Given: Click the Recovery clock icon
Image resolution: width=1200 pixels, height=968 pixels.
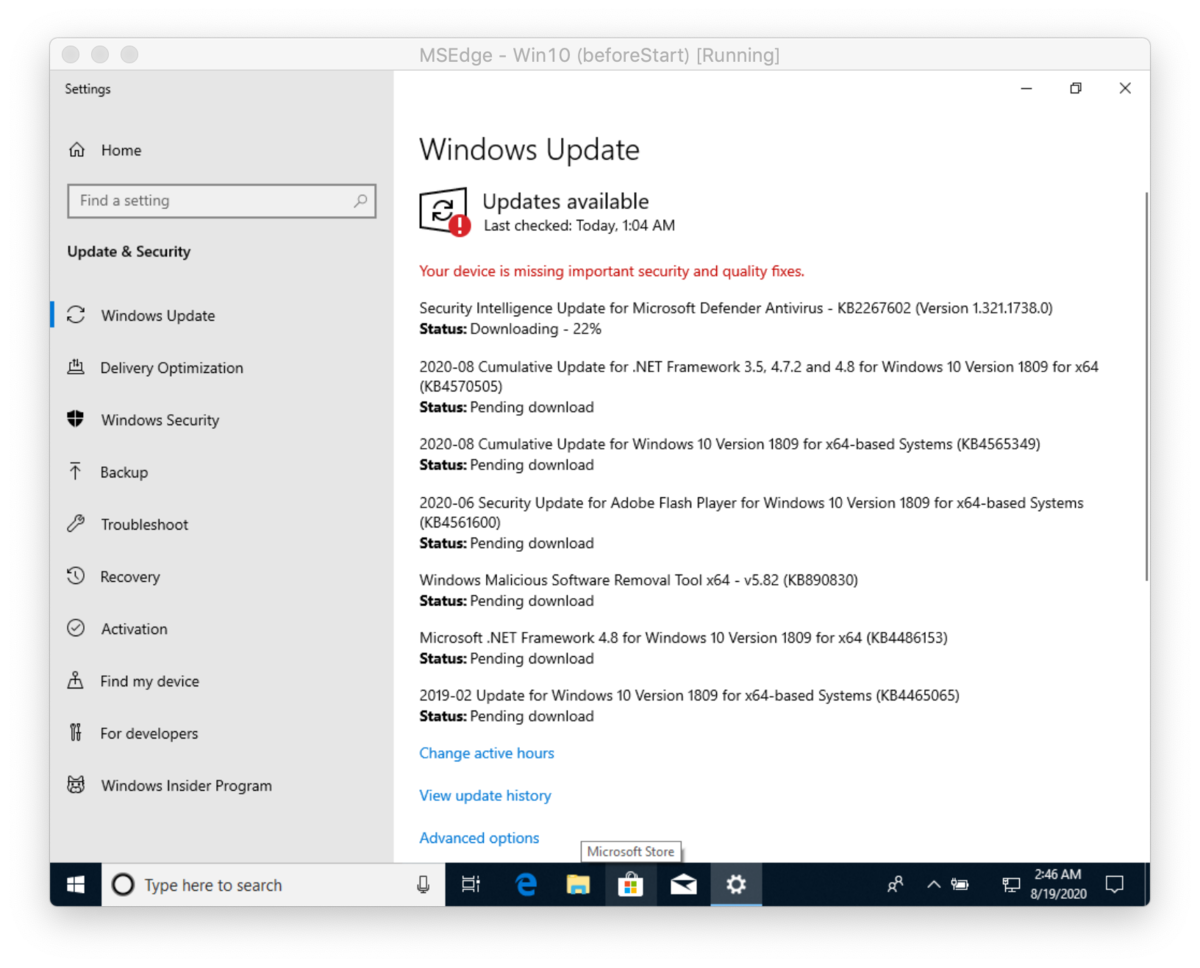Looking at the screenshot, I should (x=76, y=576).
